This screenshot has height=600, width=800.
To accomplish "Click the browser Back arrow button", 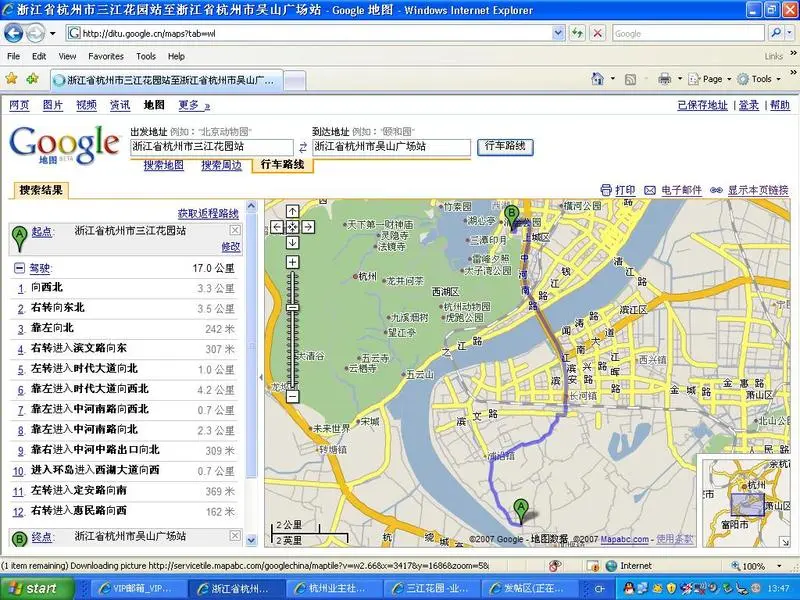I will click(x=14, y=34).
